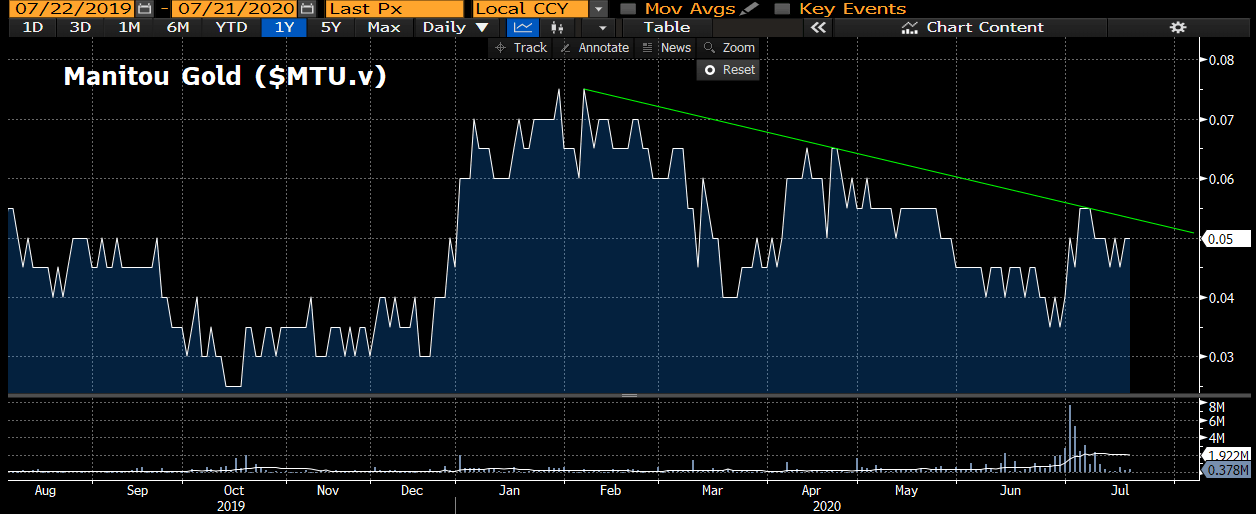Click the Local CCY currency field
Image resolution: width=1256 pixels, height=514 pixels.
coord(531,9)
